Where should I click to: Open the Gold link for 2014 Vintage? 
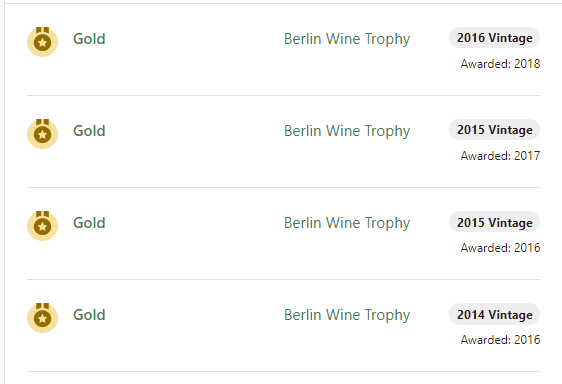(x=89, y=315)
